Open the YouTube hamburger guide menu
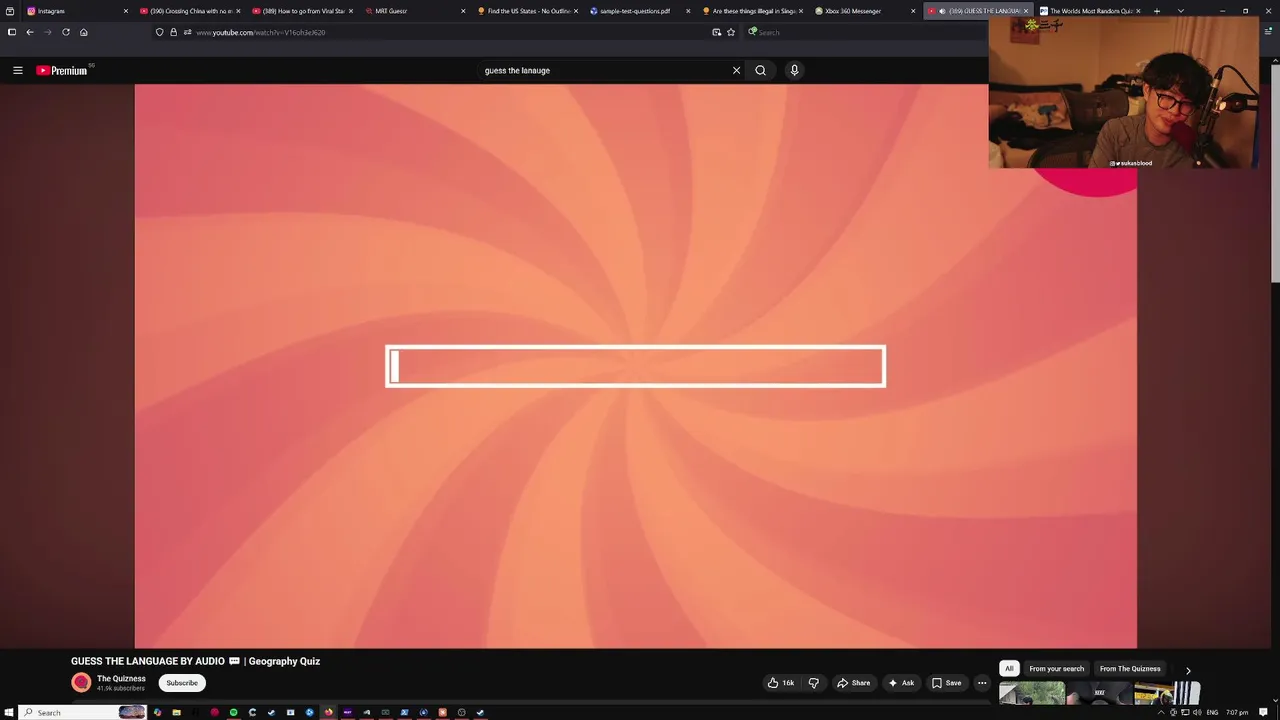This screenshot has width=1280, height=720. pos(17,70)
